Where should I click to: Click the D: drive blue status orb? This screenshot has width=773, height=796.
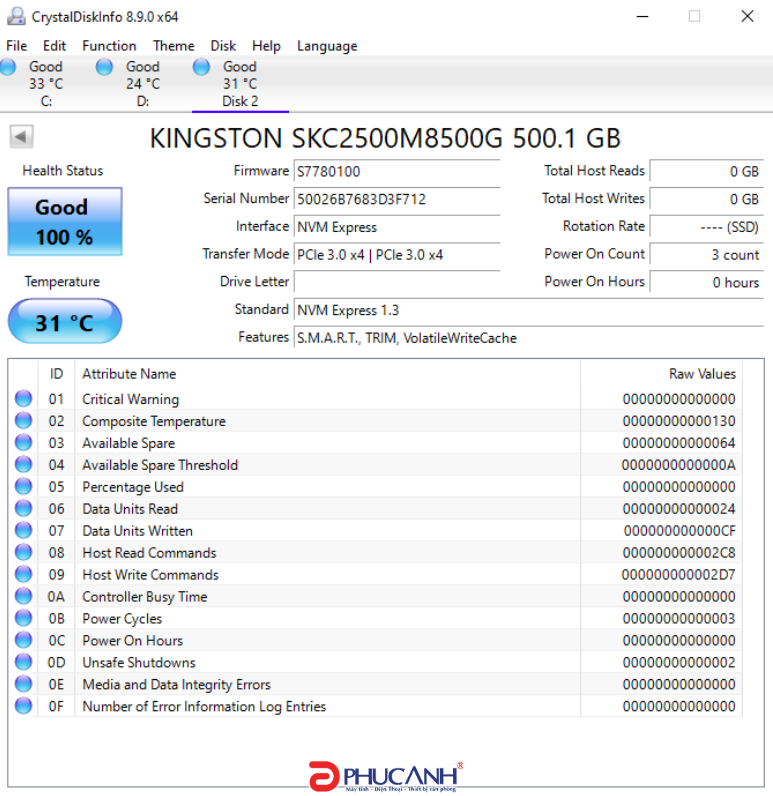pyautogui.click(x=104, y=67)
